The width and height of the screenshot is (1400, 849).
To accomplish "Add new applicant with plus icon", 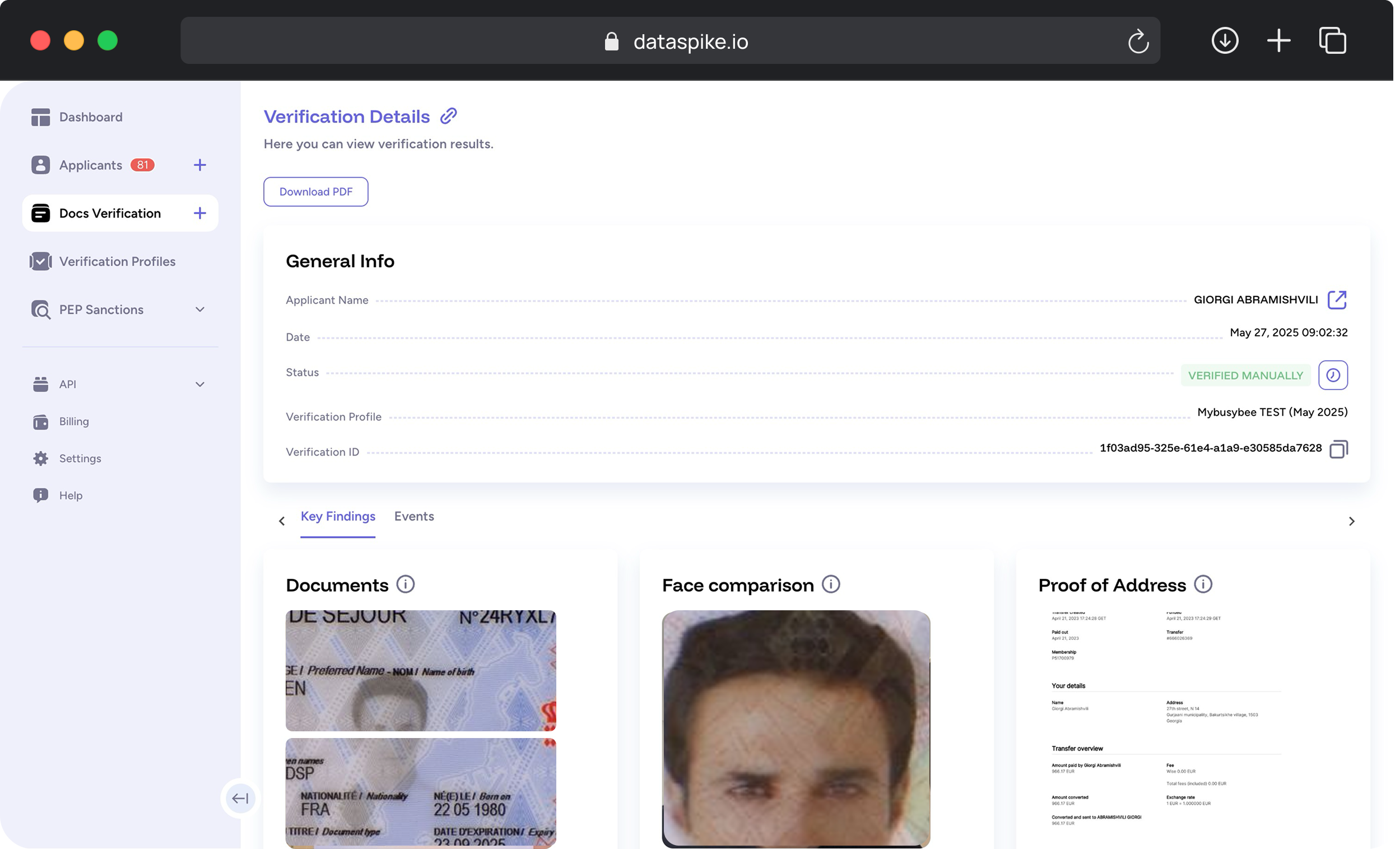I will coord(199,165).
